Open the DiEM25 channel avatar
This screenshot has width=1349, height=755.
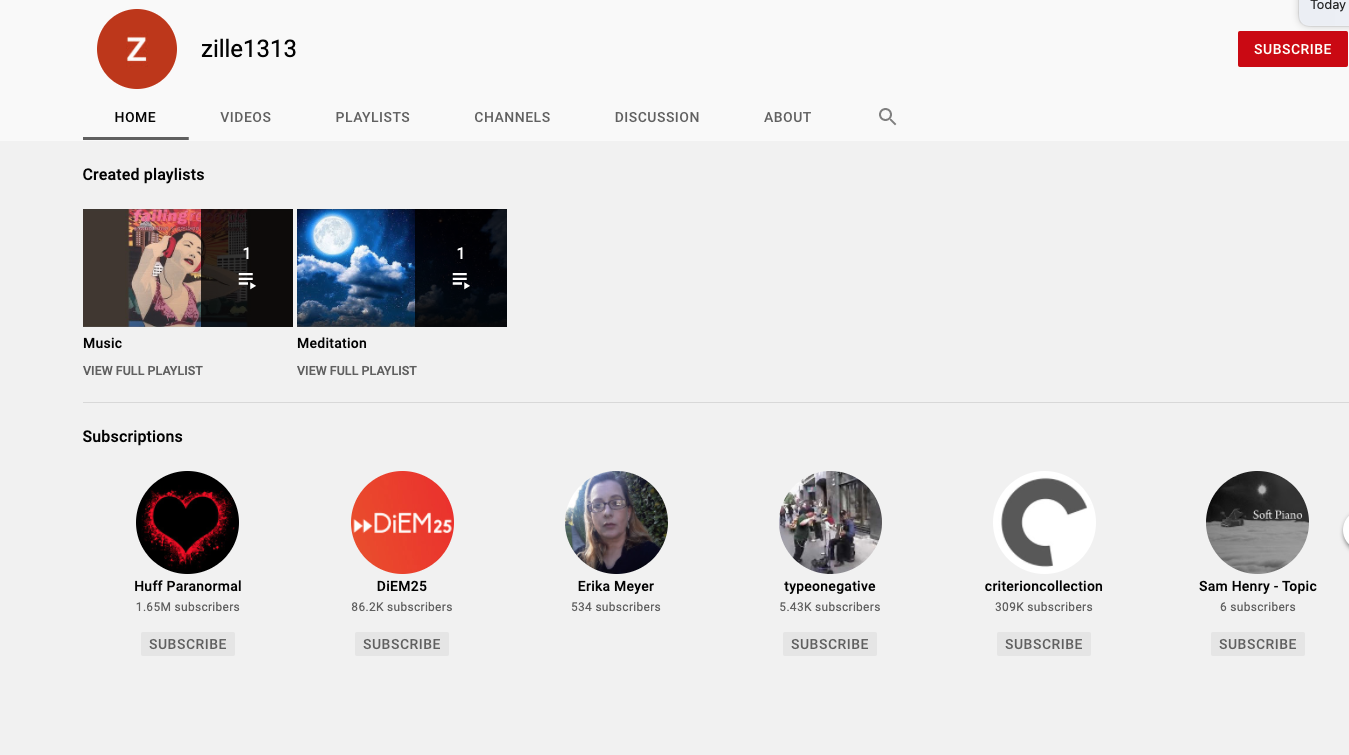[402, 522]
